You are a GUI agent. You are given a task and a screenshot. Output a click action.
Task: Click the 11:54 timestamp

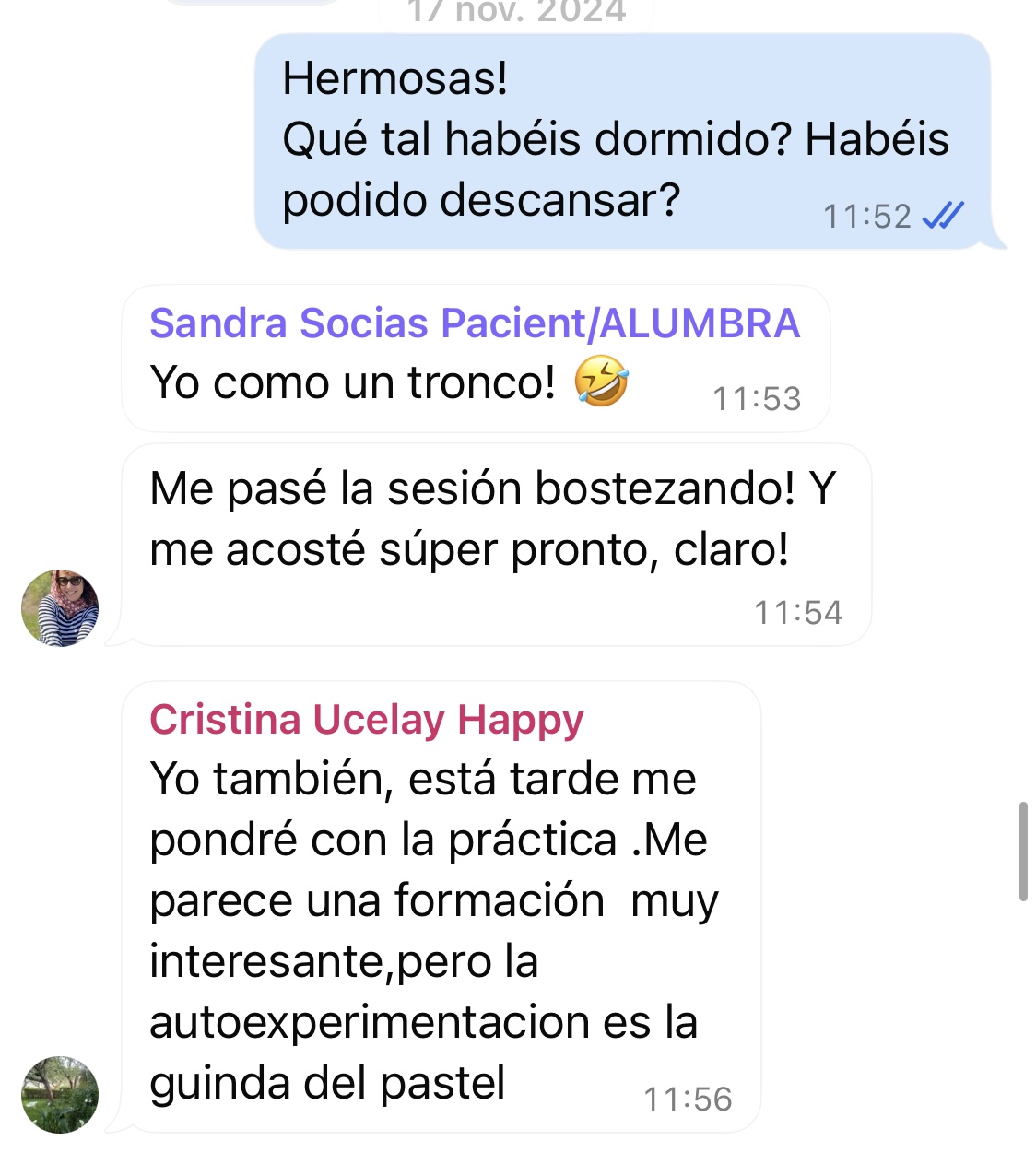coord(798,613)
